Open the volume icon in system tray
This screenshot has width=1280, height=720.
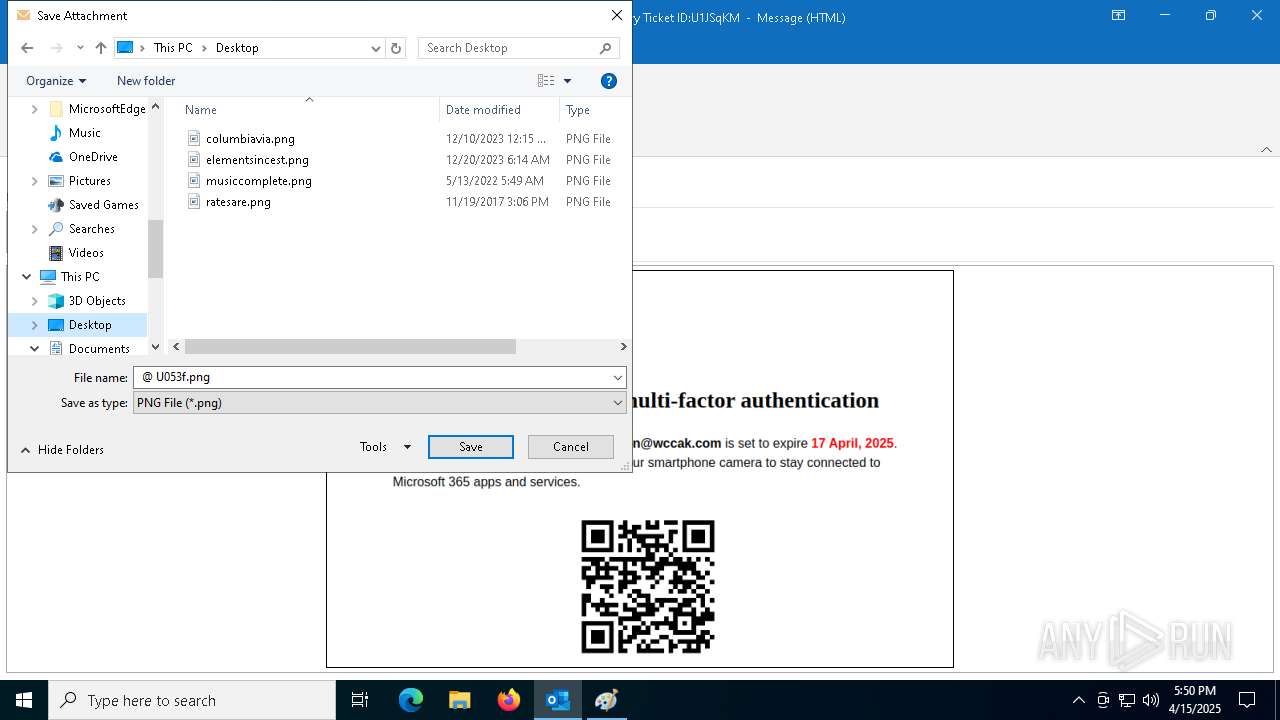pyautogui.click(x=1151, y=700)
